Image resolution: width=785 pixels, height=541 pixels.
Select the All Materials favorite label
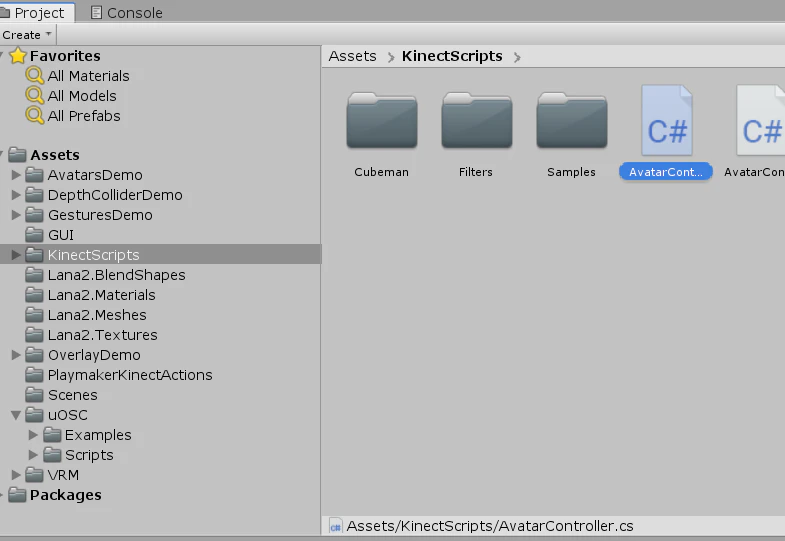pyautogui.click(x=89, y=76)
